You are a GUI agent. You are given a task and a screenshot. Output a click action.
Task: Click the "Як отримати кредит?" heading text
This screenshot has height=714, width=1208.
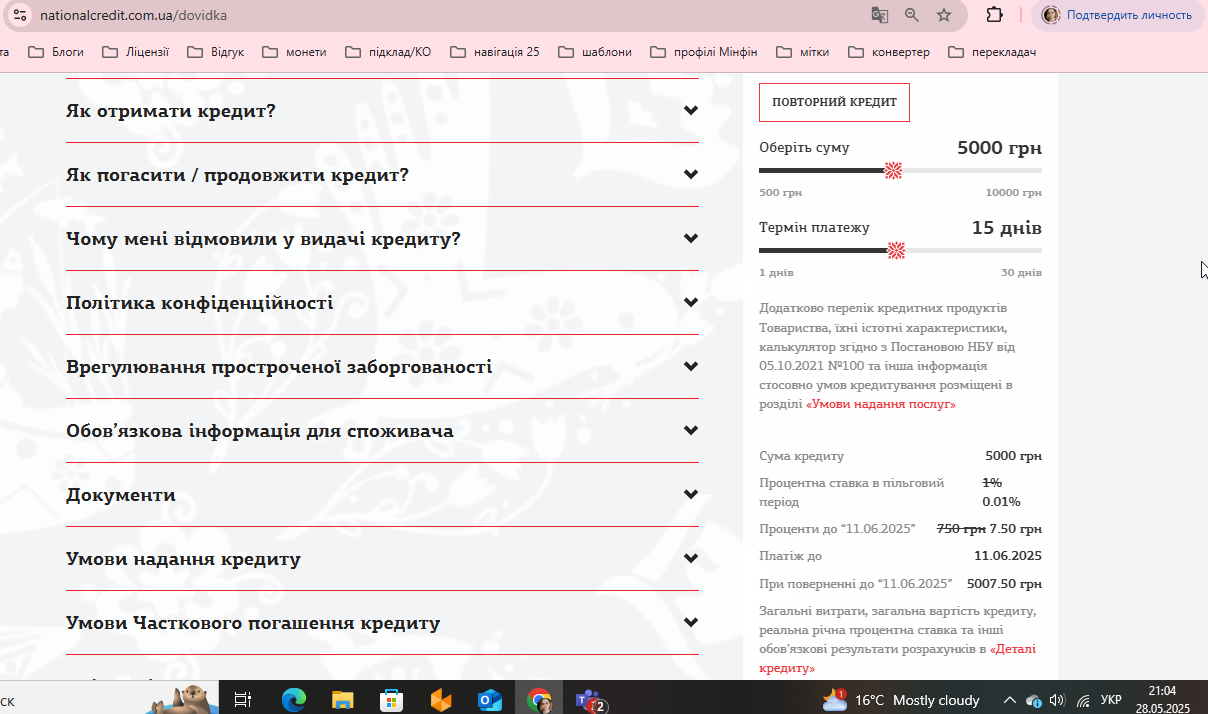pyautogui.click(x=171, y=111)
